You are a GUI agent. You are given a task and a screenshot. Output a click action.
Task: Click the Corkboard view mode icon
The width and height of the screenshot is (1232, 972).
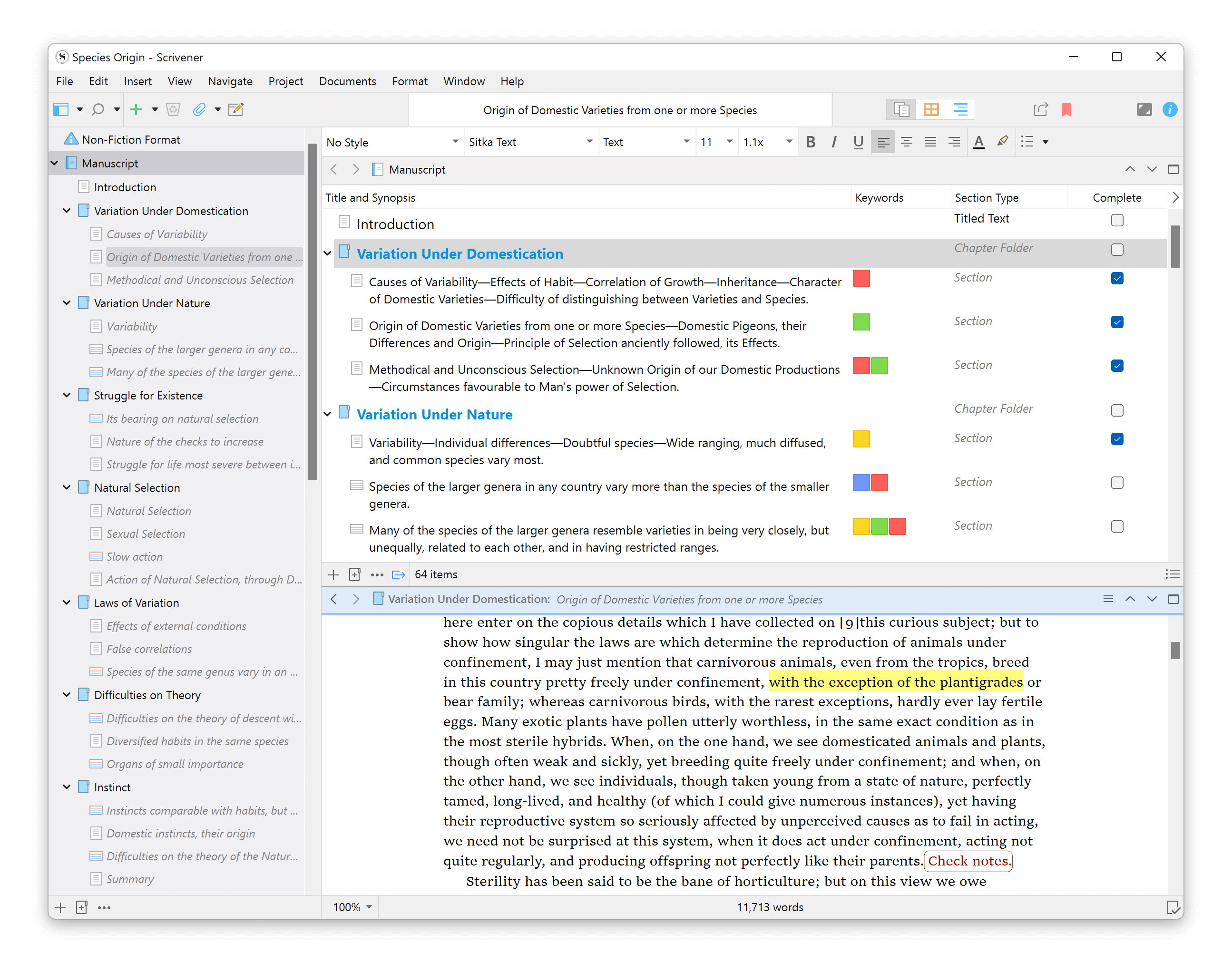pos(931,109)
